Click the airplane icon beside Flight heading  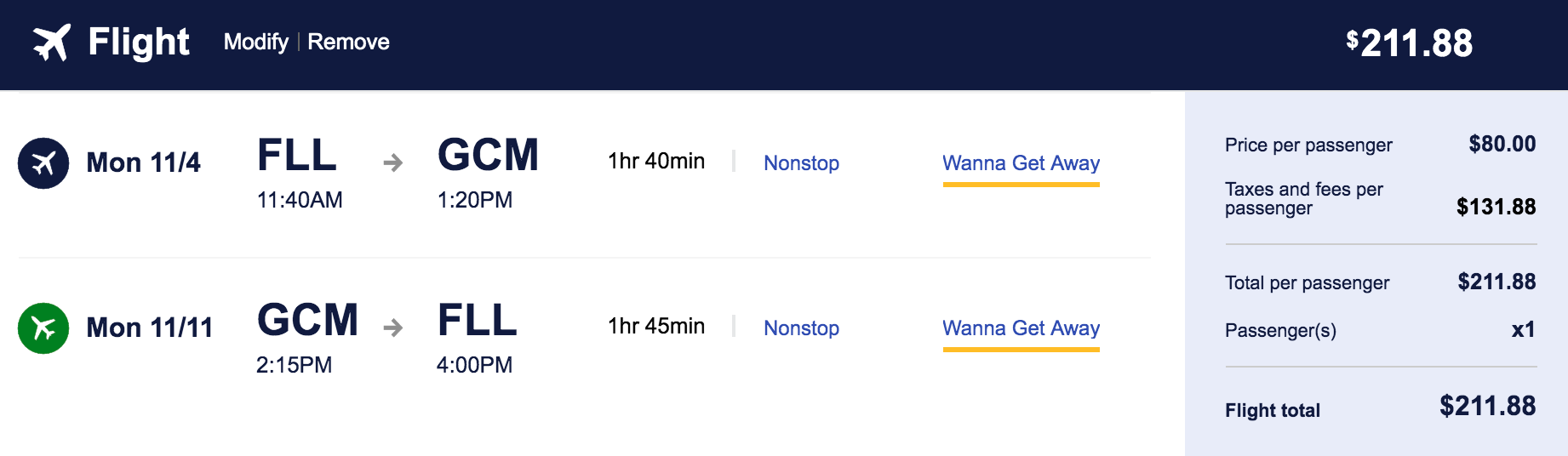click(x=51, y=43)
